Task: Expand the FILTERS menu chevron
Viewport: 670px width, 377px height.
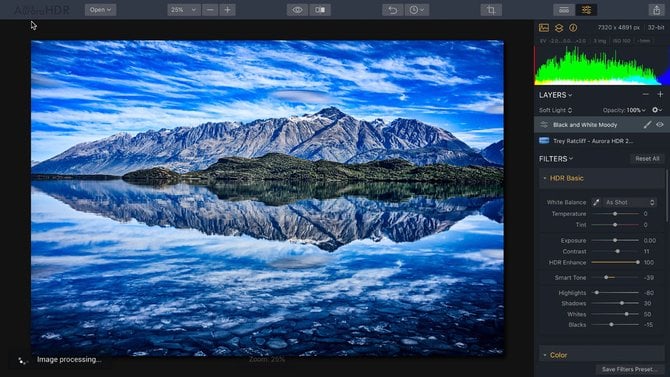Action: (571, 159)
